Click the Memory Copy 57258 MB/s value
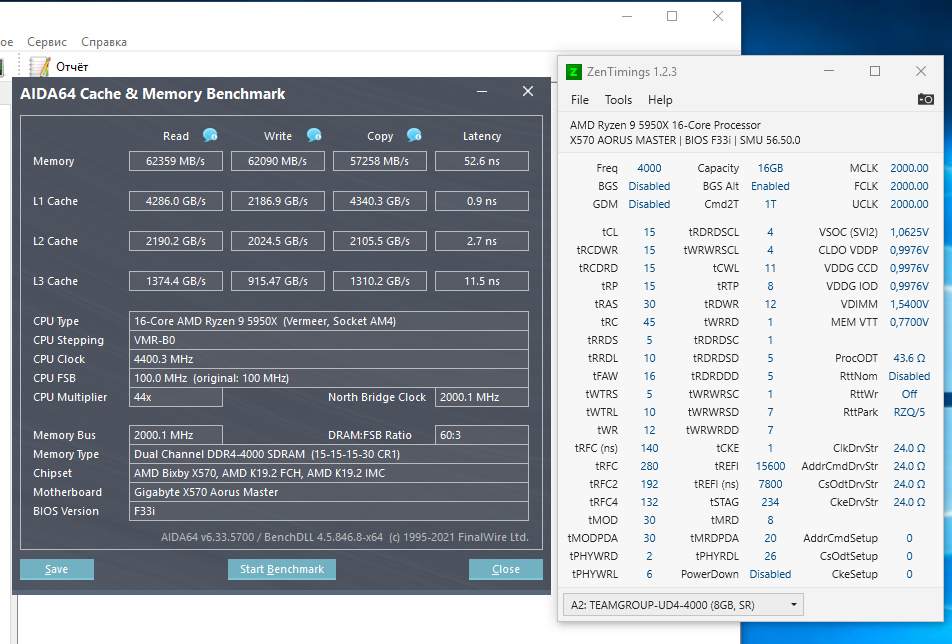Screen dimensions: 952x644 pos(379,161)
